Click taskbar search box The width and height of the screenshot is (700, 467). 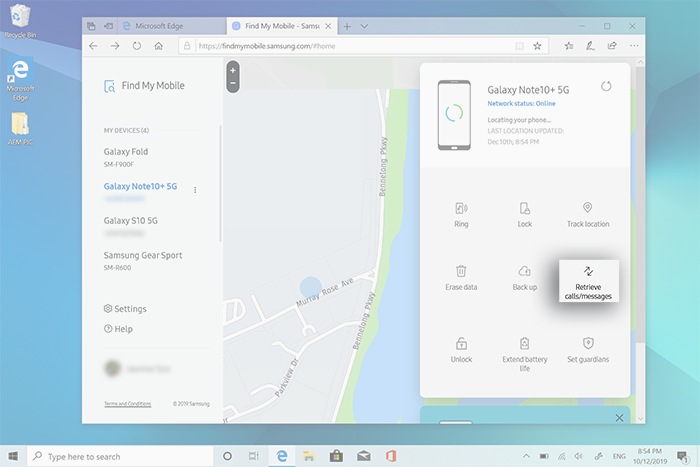click(x=120, y=456)
